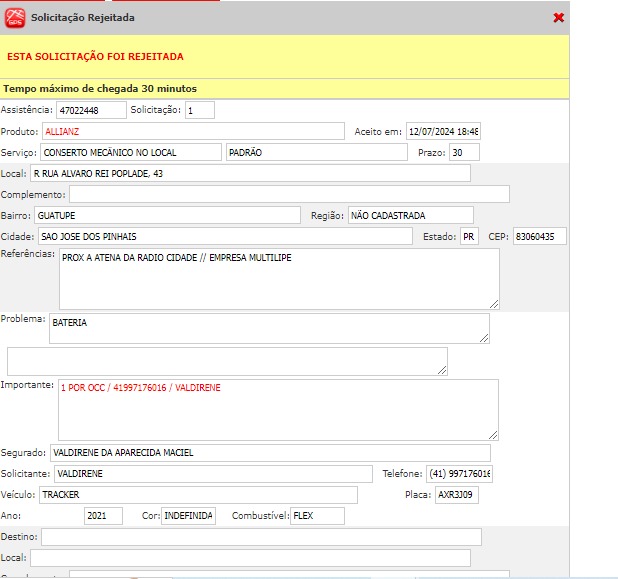Click the Aceito em date field

point(442,131)
